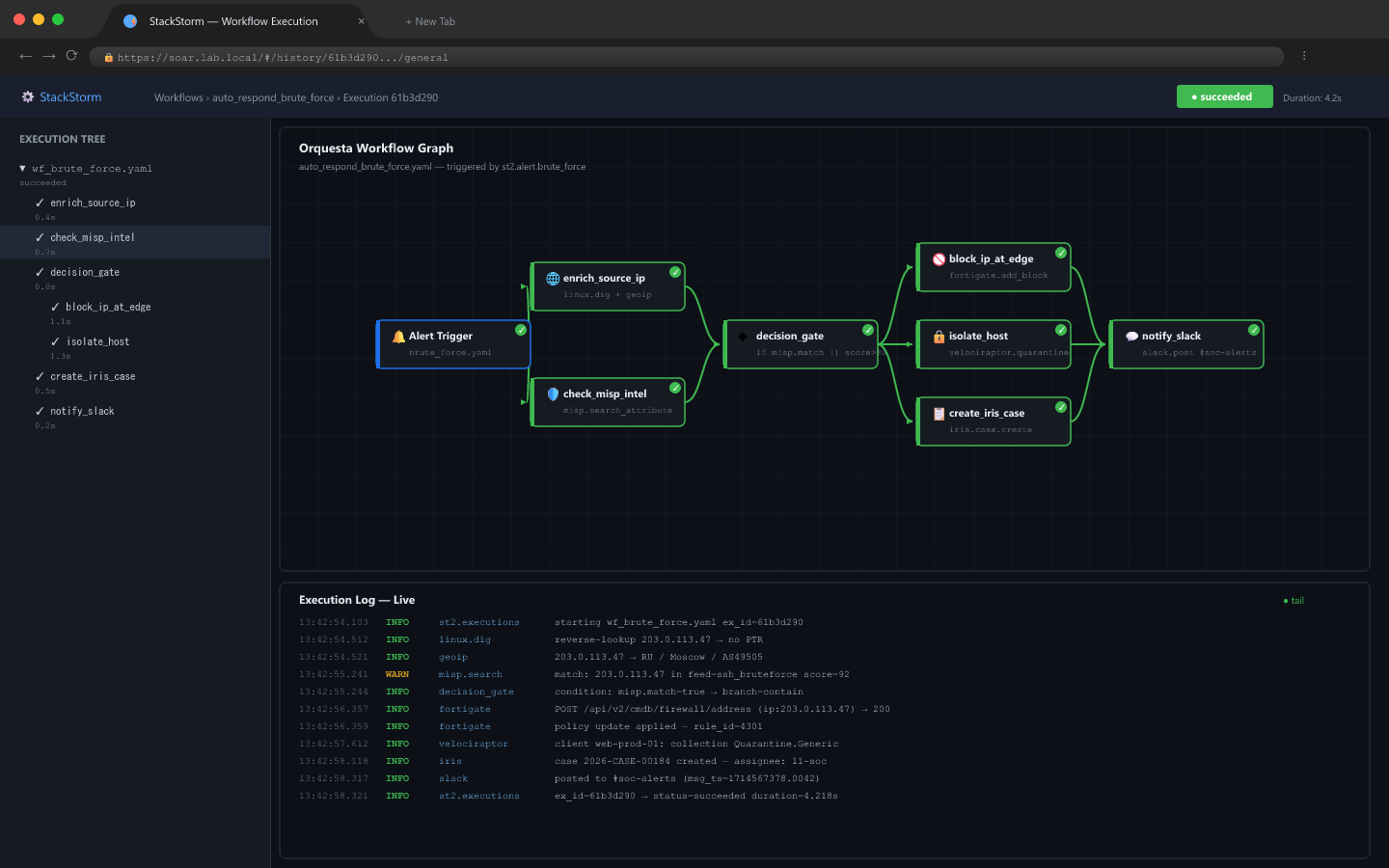Select isolate_host in execution tree
Viewport: 1389px width, 868px height.
(x=135, y=347)
